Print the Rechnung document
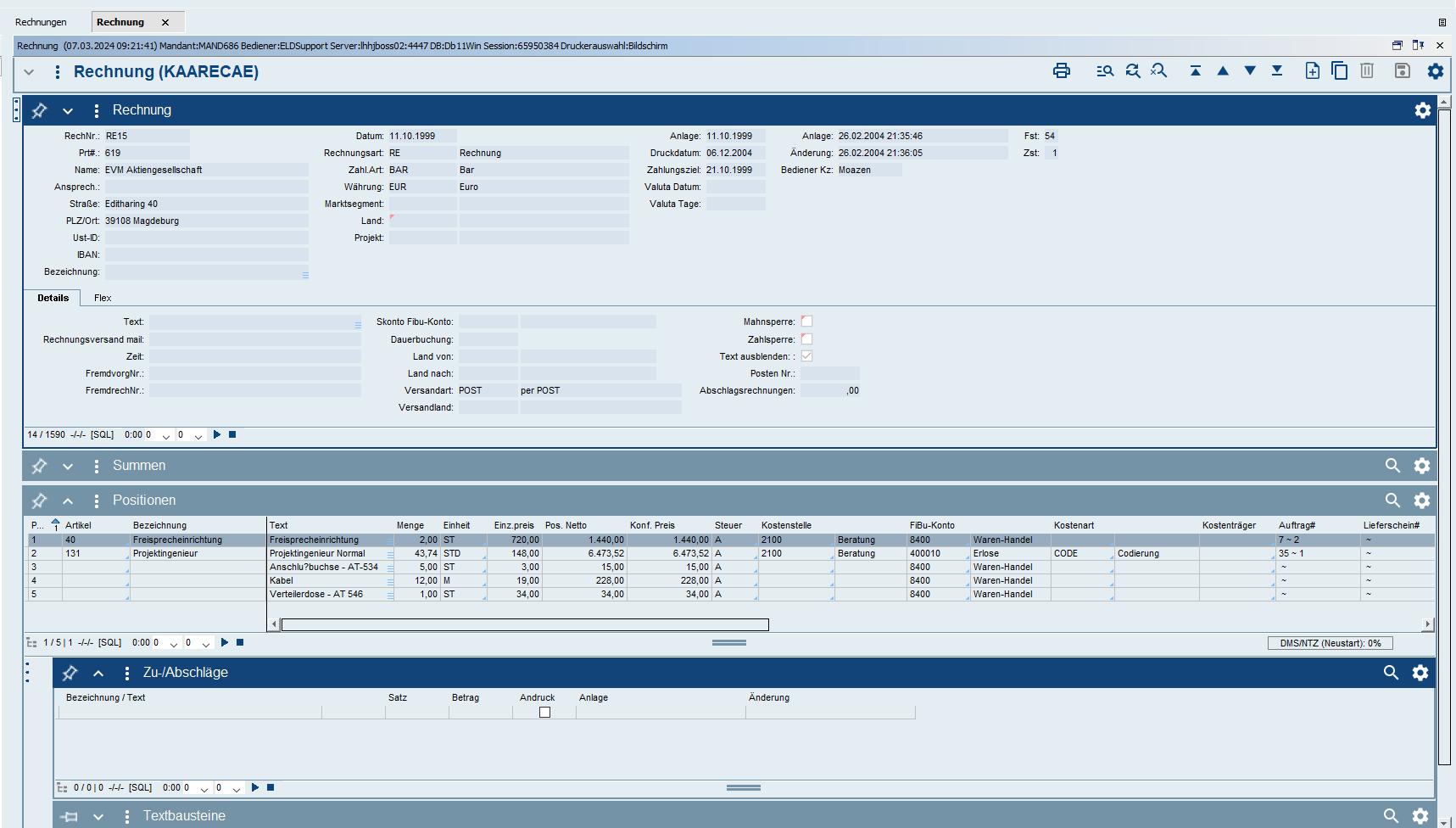 point(1061,71)
